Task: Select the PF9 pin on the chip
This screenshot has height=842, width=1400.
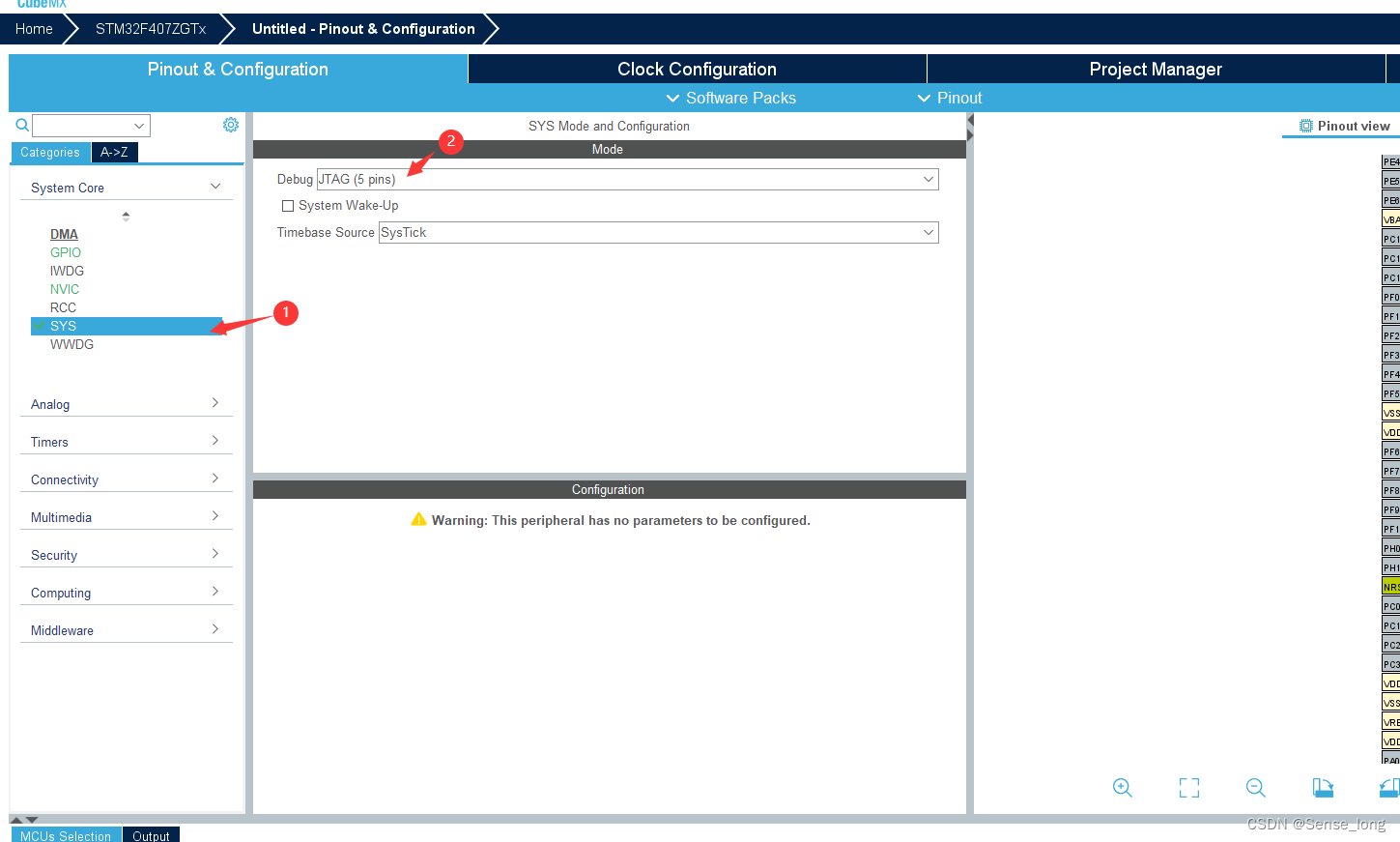Action: 1391,509
